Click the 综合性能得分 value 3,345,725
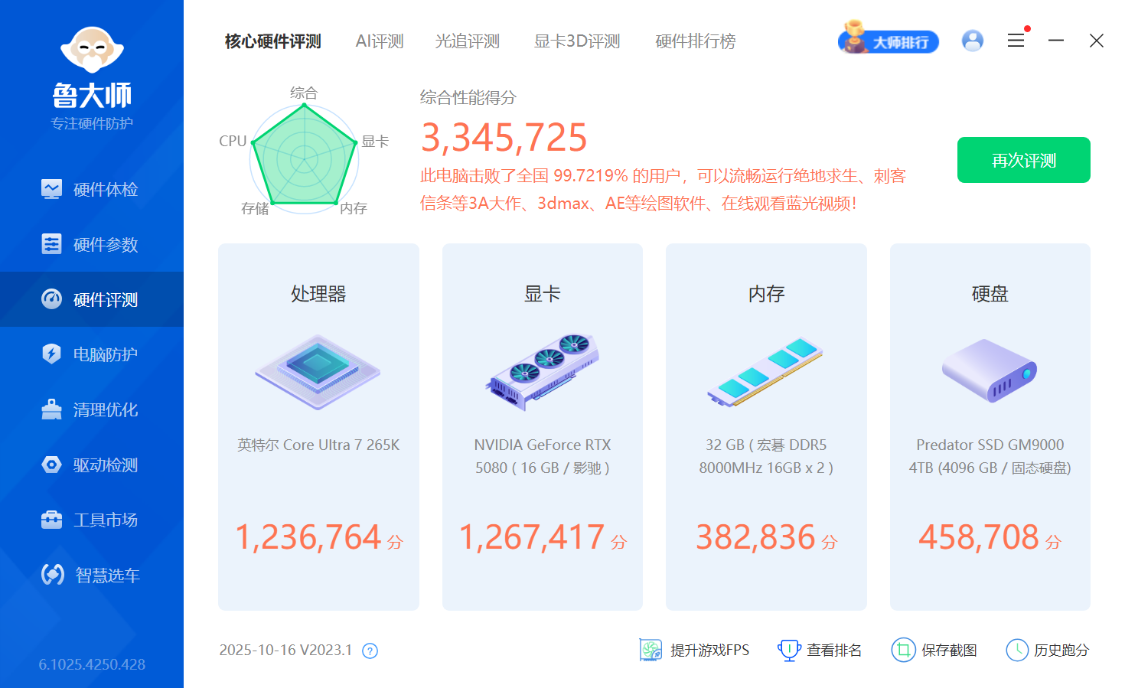Viewport: 1125px width, 688px height. click(x=504, y=138)
